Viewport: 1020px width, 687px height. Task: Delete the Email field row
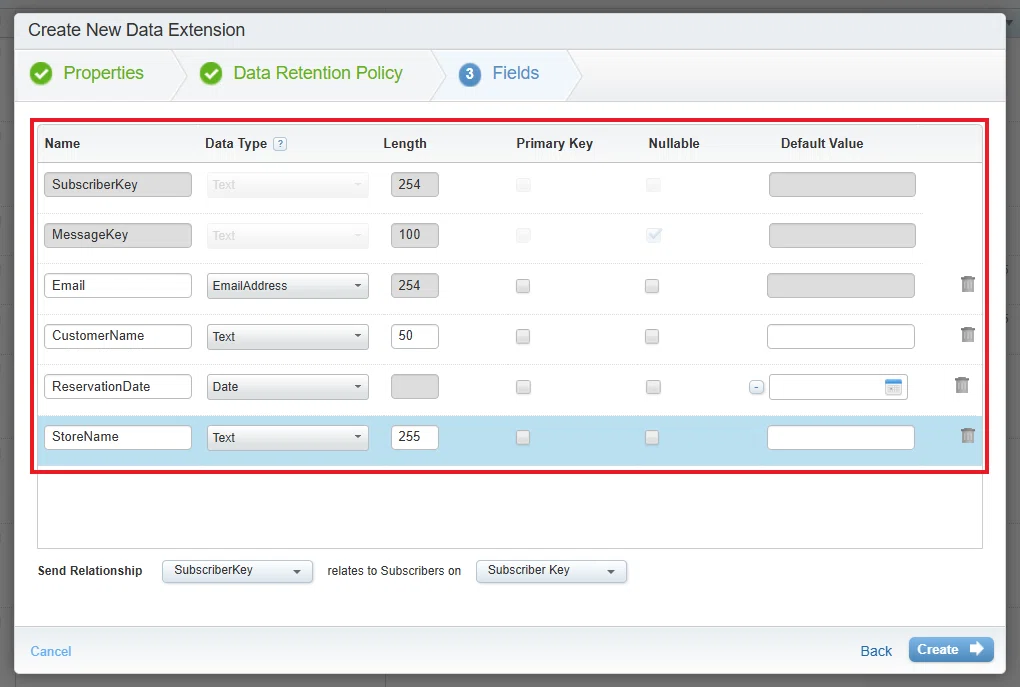click(967, 284)
